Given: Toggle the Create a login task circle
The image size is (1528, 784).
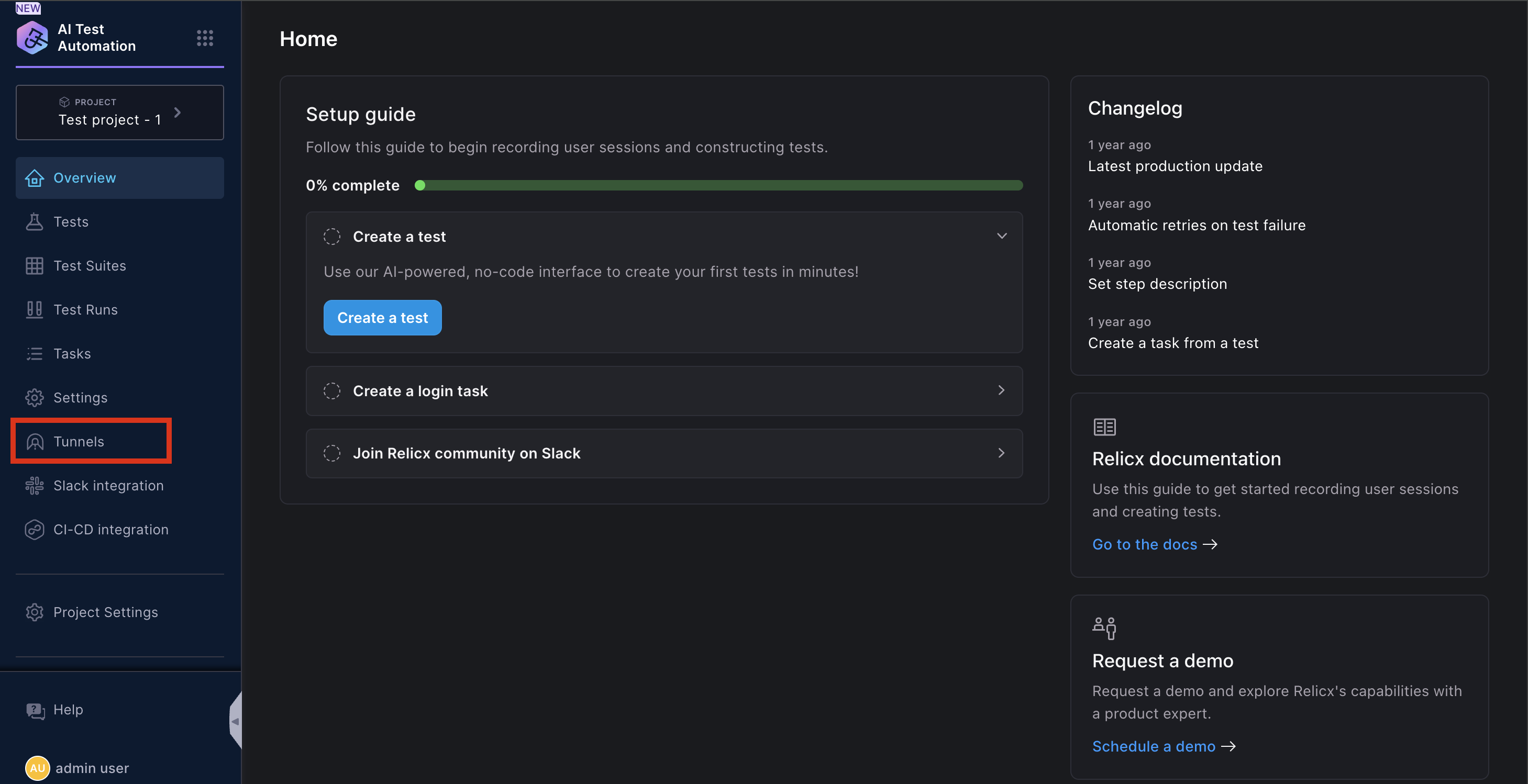Looking at the screenshot, I should point(331,391).
